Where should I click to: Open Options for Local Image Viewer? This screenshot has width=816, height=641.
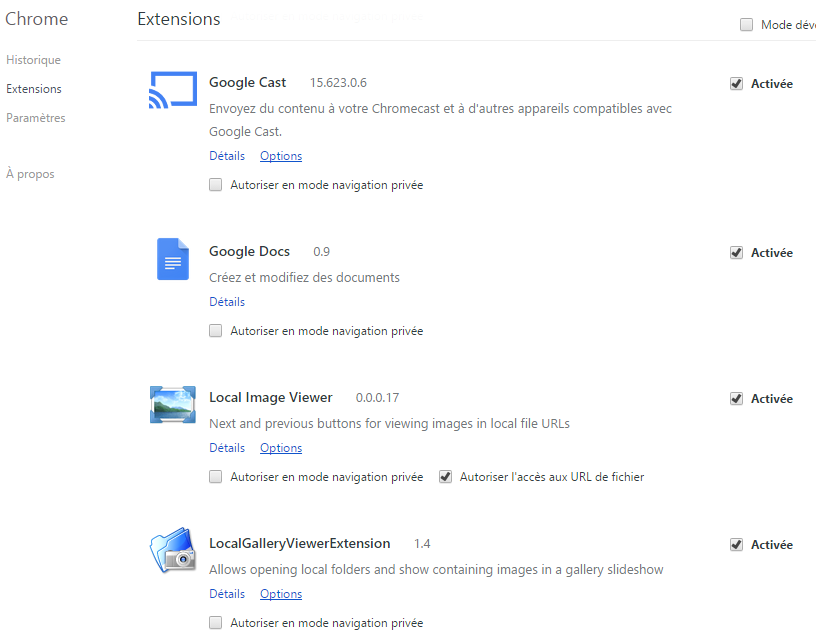[x=280, y=448]
